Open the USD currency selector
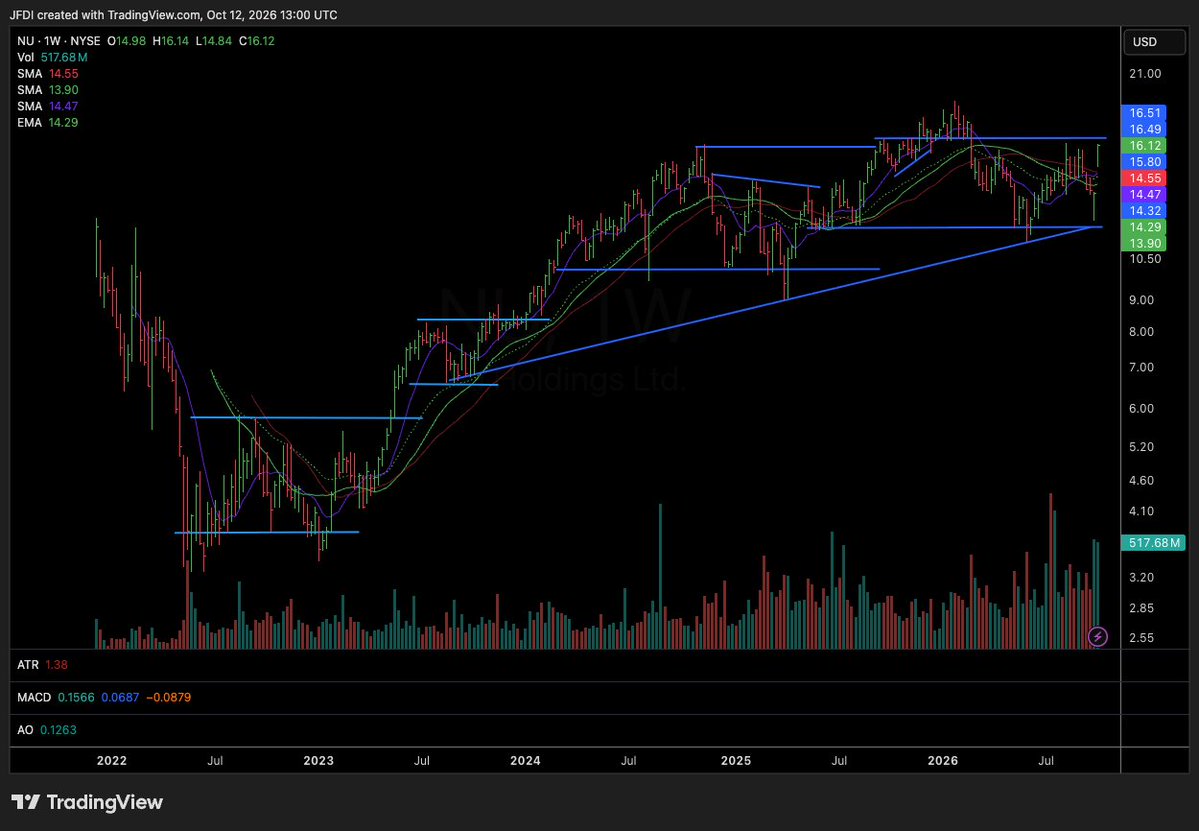Viewport: 1199px width, 831px height. point(1154,42)
